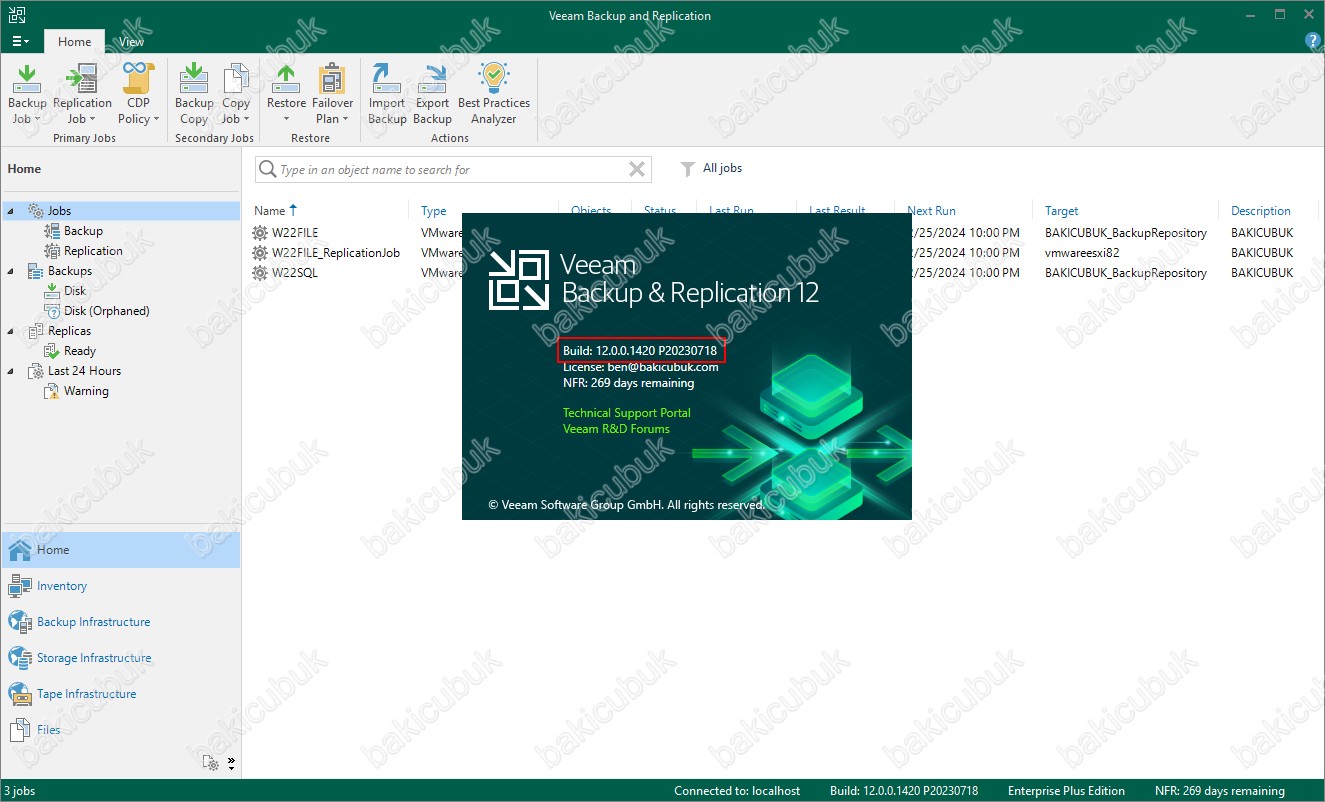Screen dimensions: 1325x802
Task: Sort by the Next Run column header
Action: (931, 211)
